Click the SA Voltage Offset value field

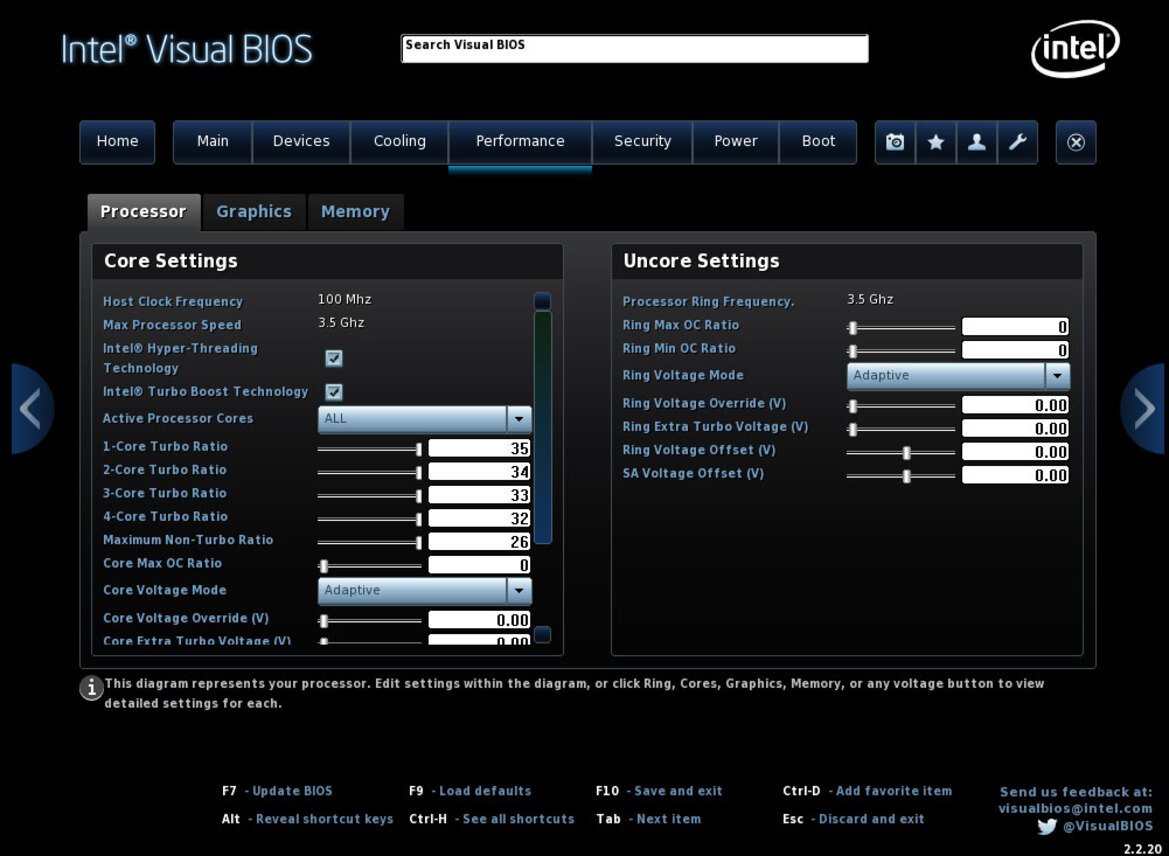point(1015,475)
